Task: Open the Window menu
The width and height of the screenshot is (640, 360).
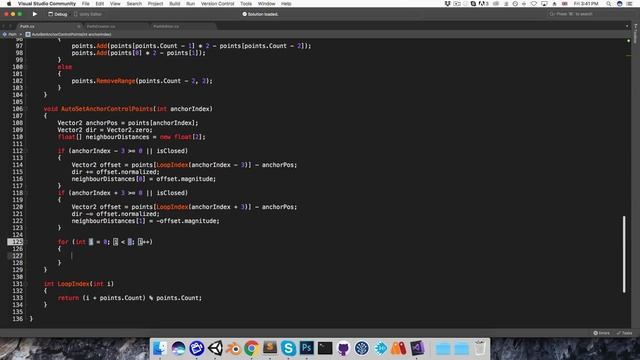Action: (x=267, y=4)
